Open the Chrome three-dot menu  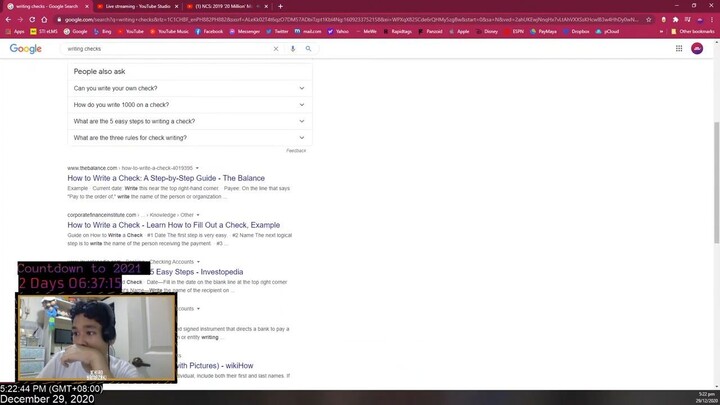pyautogui.click(x=712, y=20)
